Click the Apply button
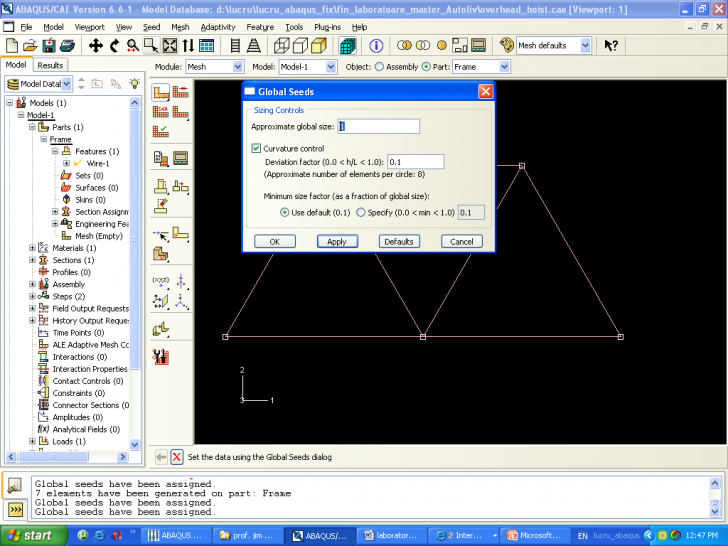Viewport: 728px width, 546px height. (x=337, y=242)
